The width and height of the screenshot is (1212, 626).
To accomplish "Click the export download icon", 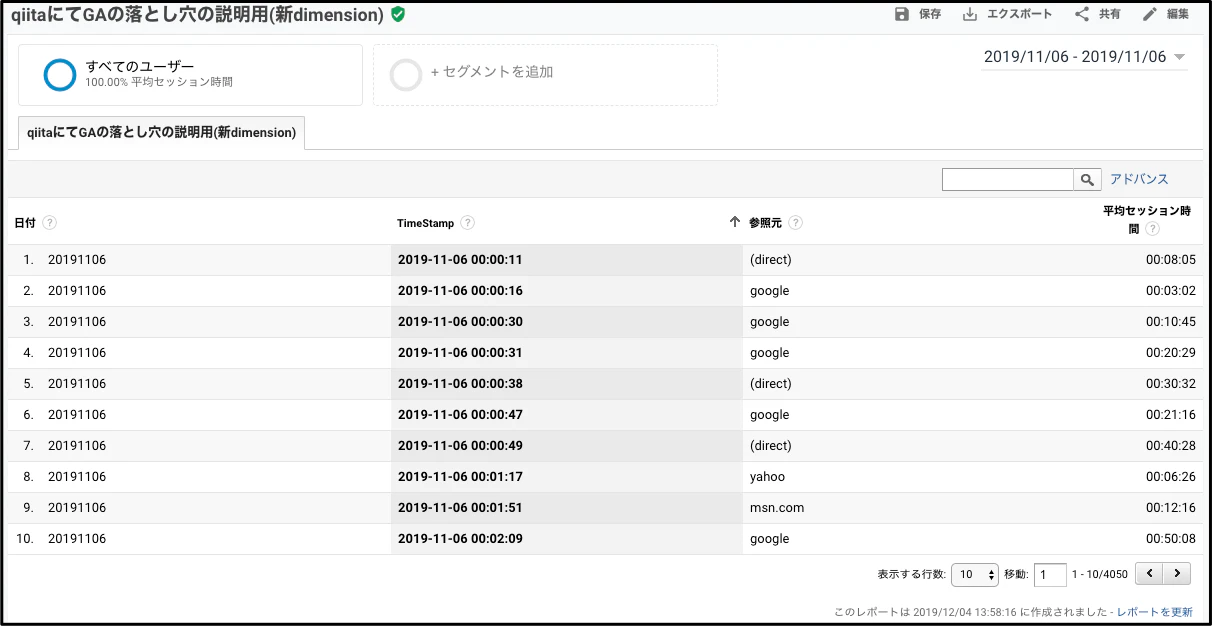I will [970, 14].
